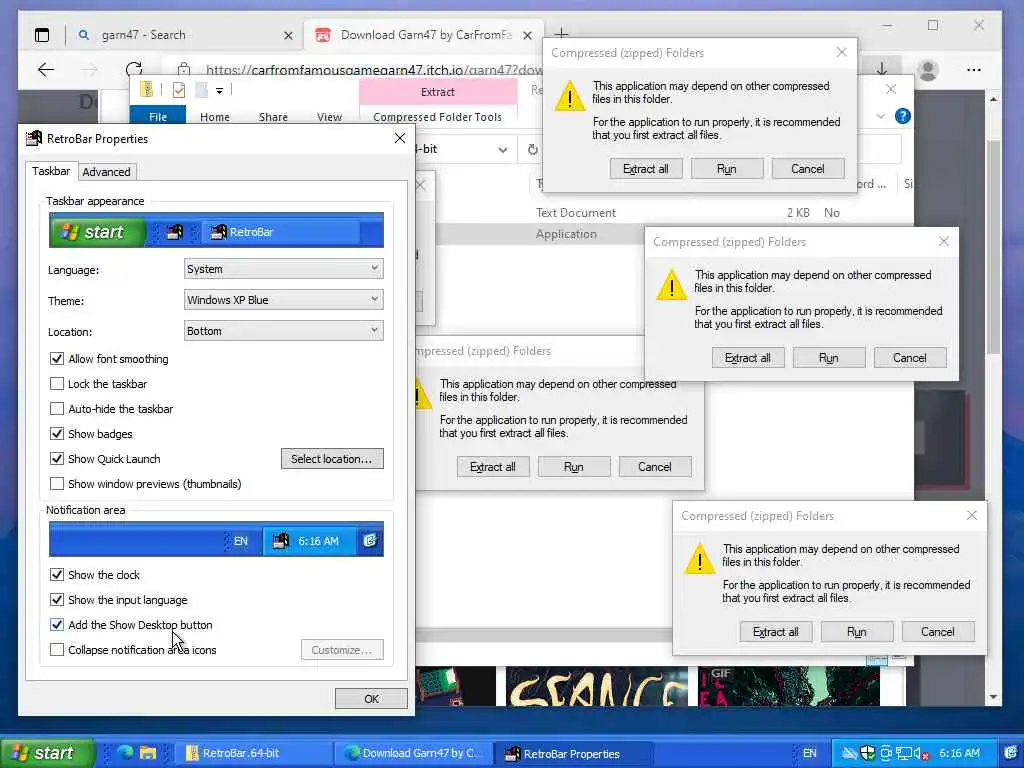The image size is (1024, 768).
Task: Click the site lock icon beside the URL
Action: tap(184, 69)
